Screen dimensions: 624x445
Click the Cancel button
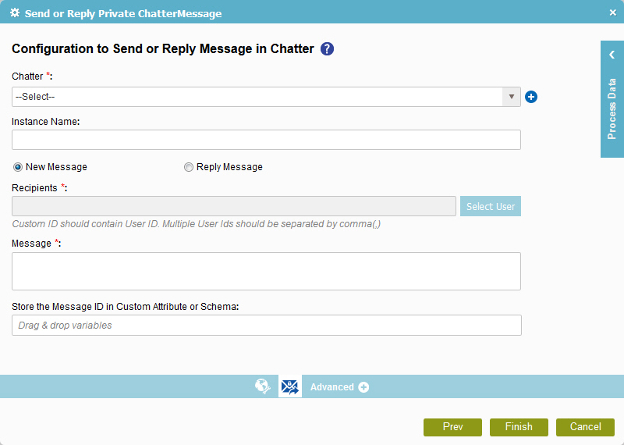(x=585, y=427)
